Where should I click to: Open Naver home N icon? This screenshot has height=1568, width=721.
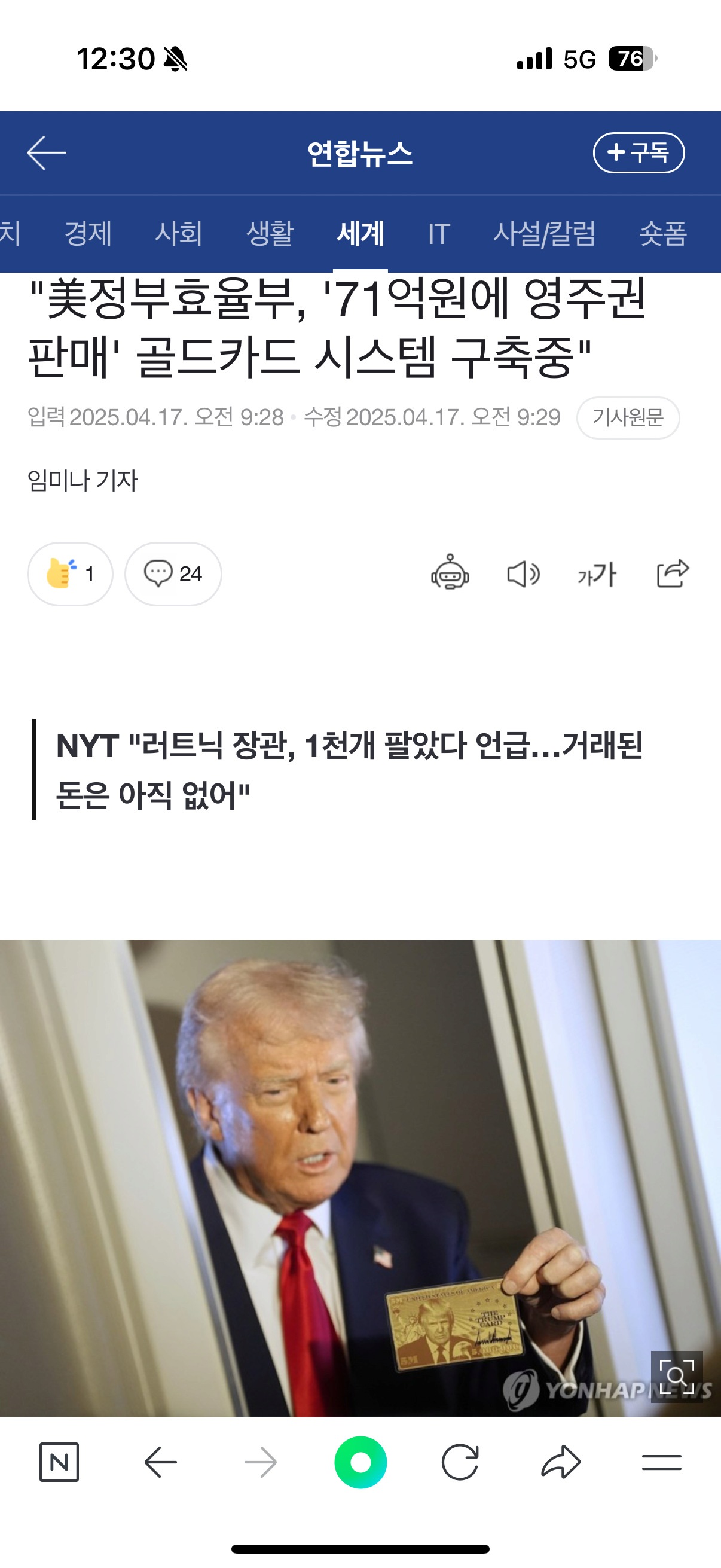59,1462
